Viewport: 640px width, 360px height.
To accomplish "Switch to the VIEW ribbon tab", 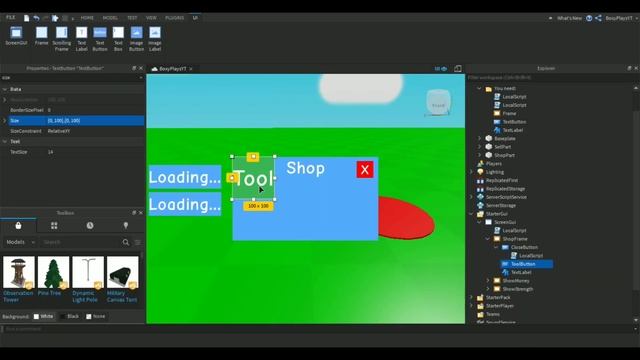I will point(151,18).
